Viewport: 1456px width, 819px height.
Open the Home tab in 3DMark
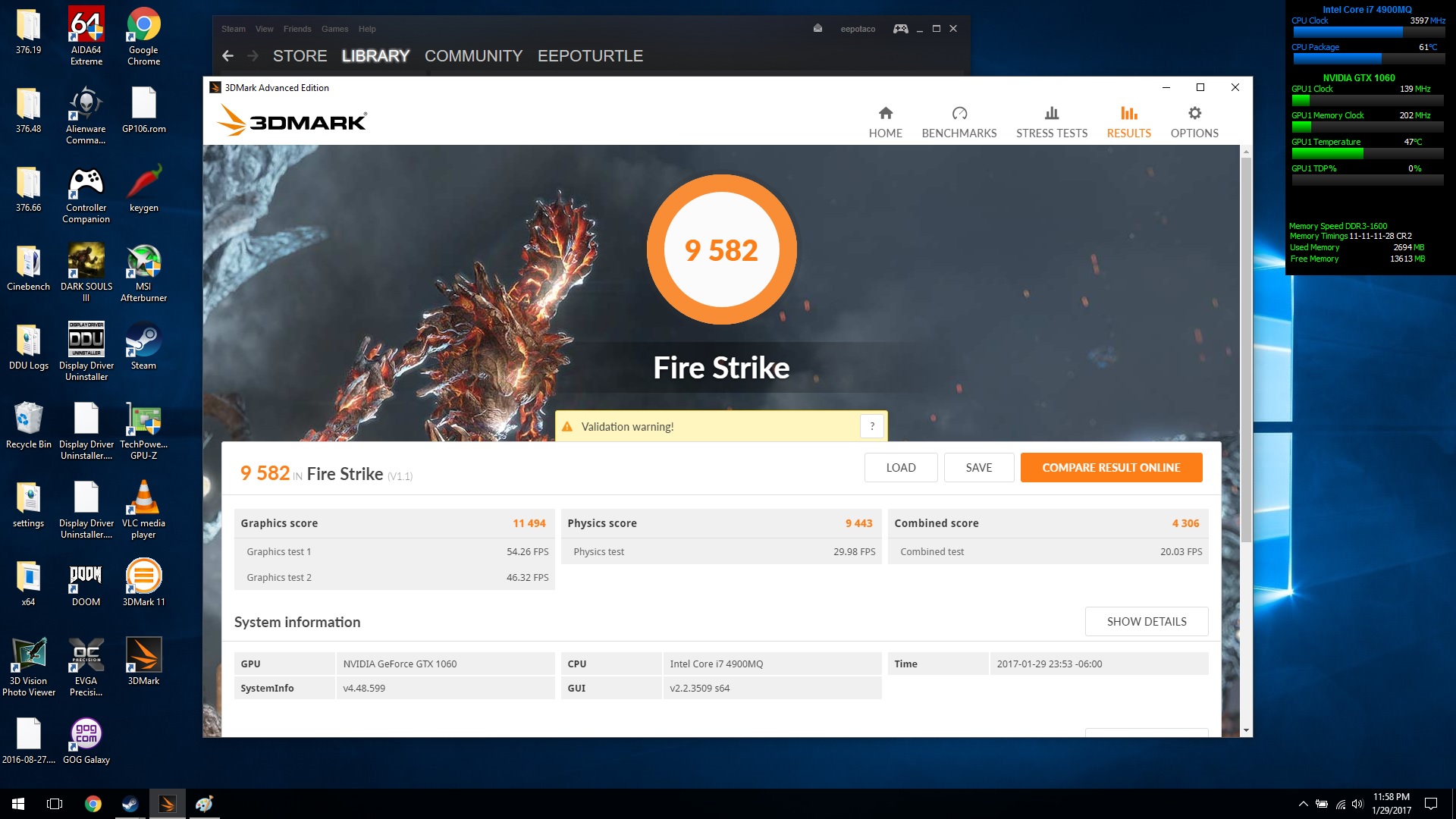(x=885, y=122)
